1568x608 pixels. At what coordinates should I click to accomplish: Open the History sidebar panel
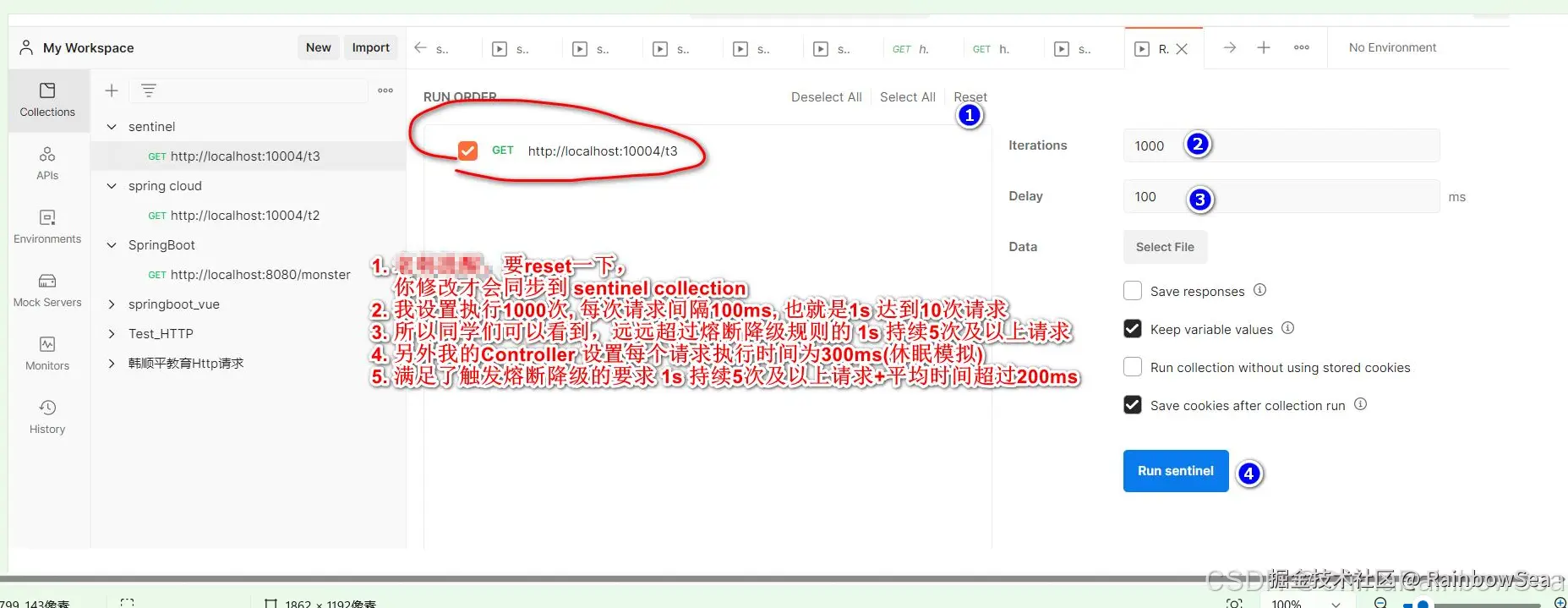[x=47, y=418]
